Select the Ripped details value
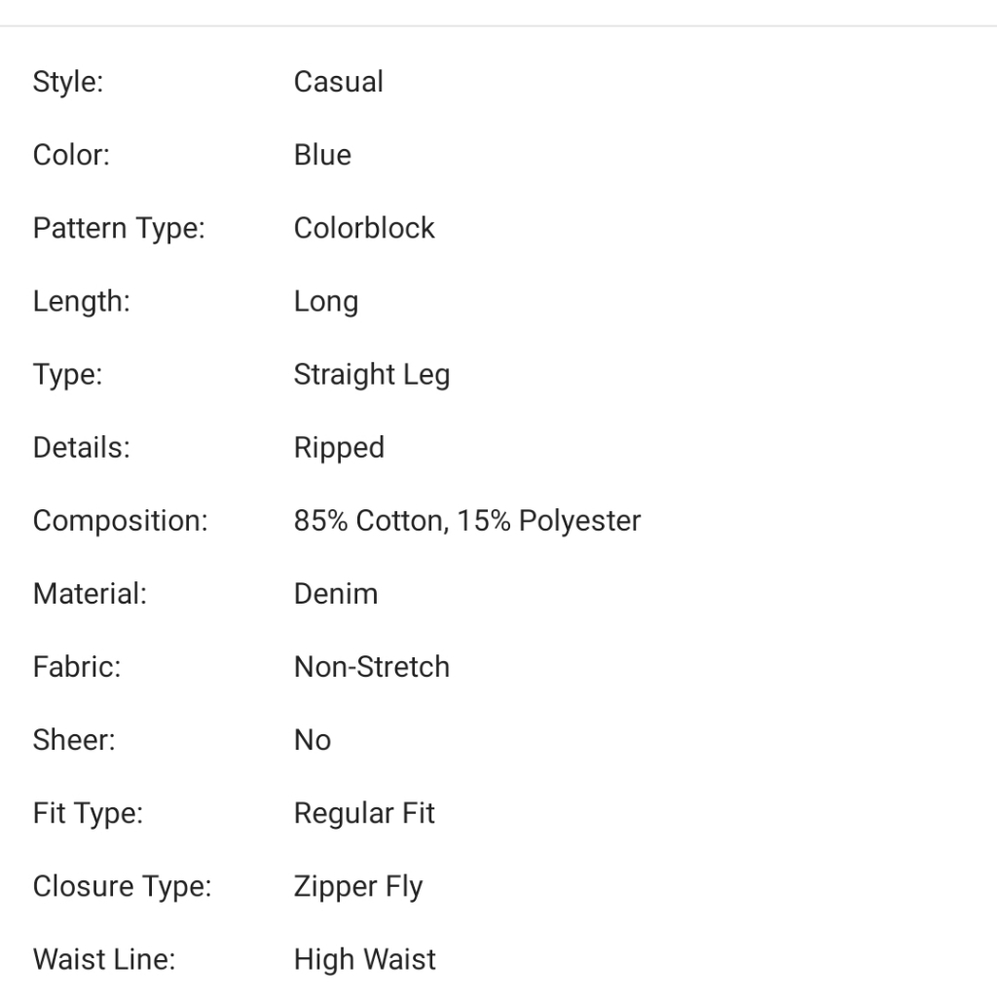The width and height of the screenshot is (997, 1000). (339, 448)
